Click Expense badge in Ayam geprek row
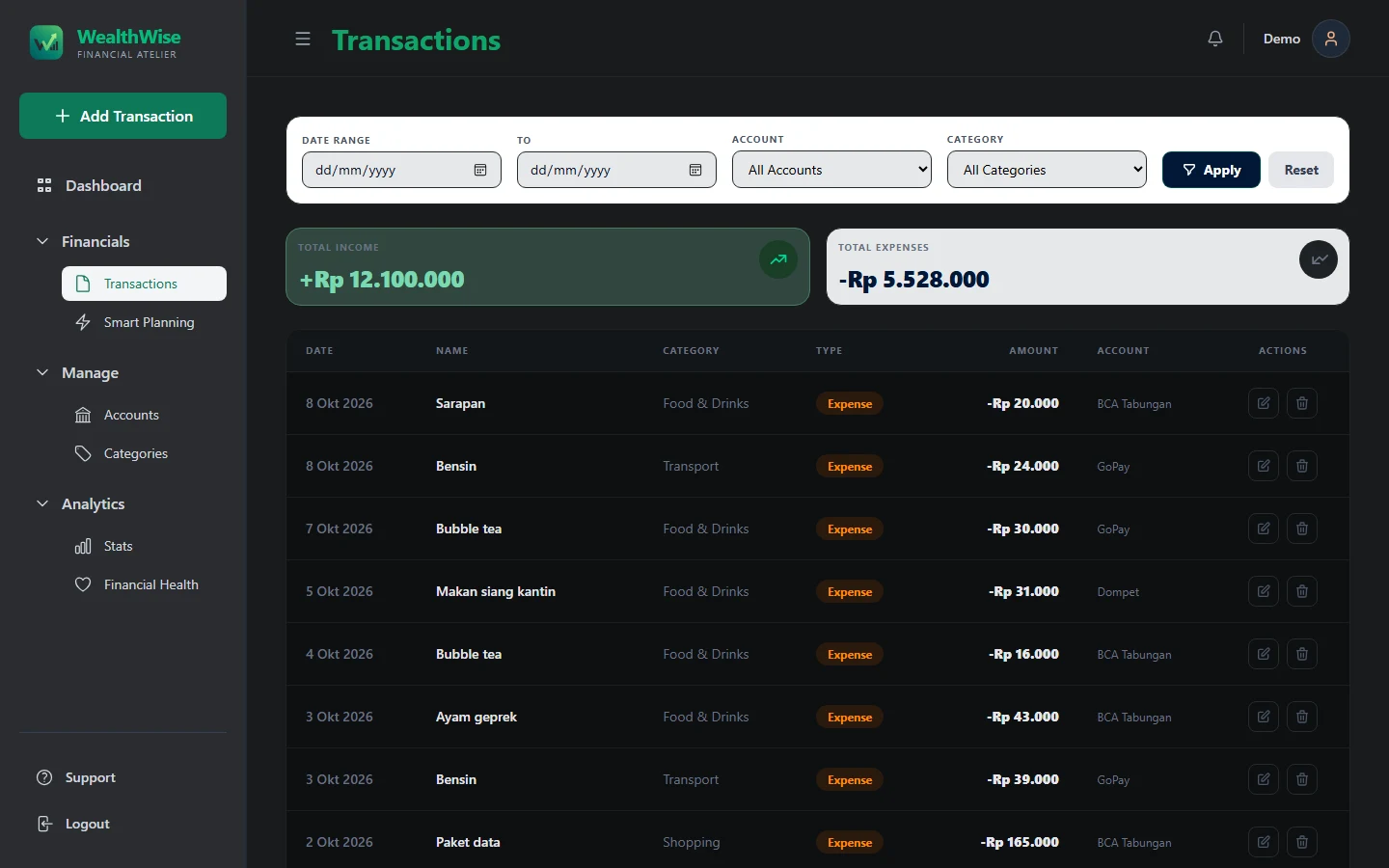This screenshot has width=1389, height=868. 850,717
